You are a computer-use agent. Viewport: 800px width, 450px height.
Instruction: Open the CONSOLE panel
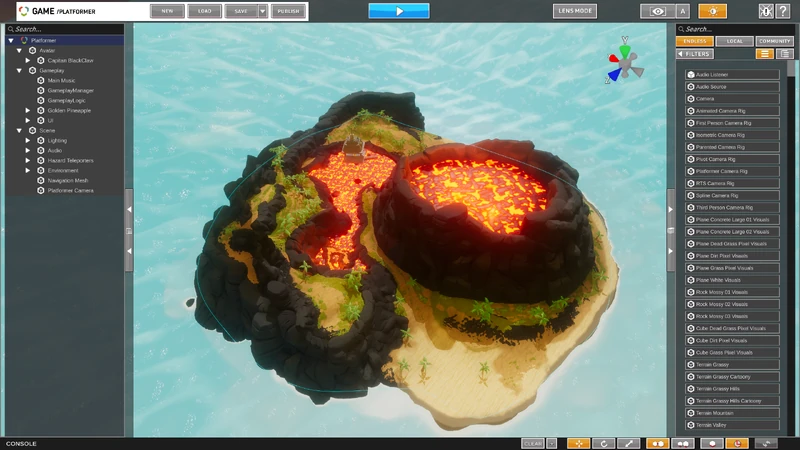click(x=21, y=444)
